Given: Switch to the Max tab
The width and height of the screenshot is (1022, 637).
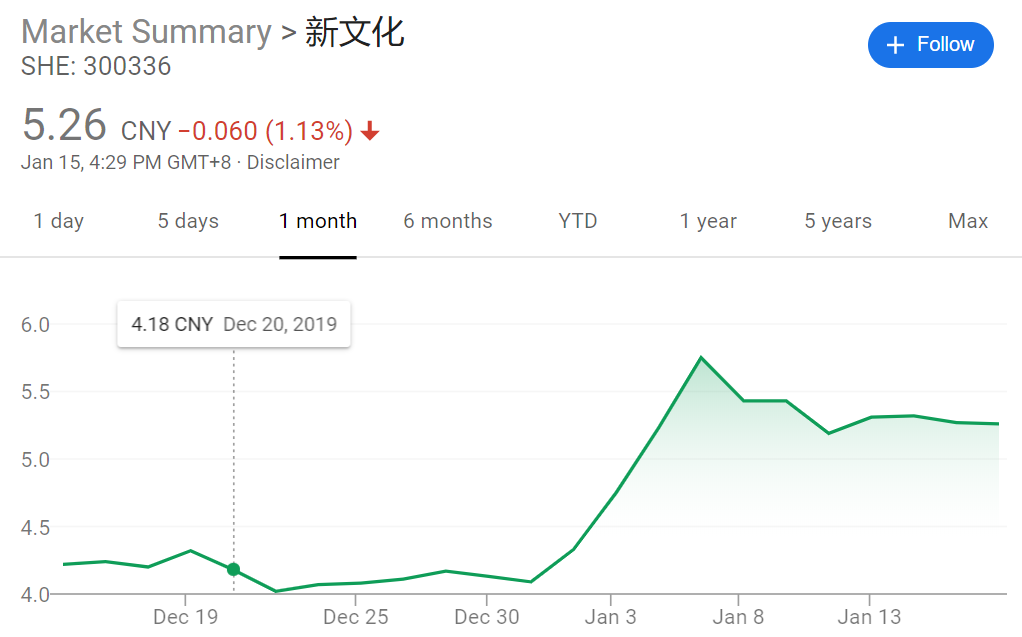Looking at the screenshot, I should click(968, 221).
